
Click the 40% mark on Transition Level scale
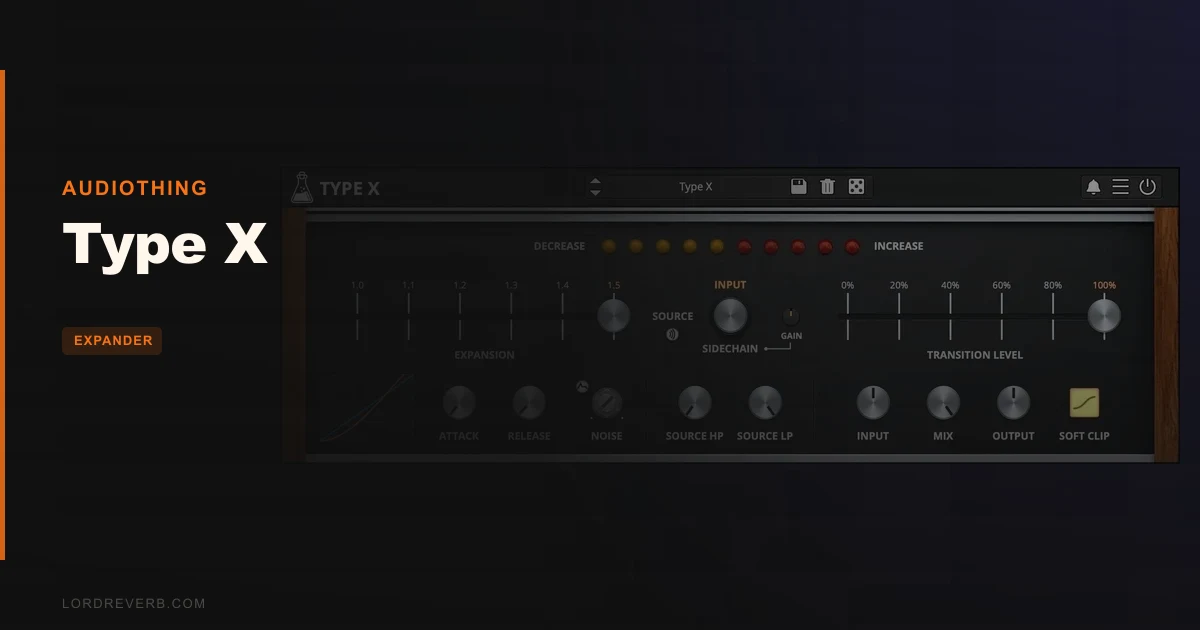[950, 285]
